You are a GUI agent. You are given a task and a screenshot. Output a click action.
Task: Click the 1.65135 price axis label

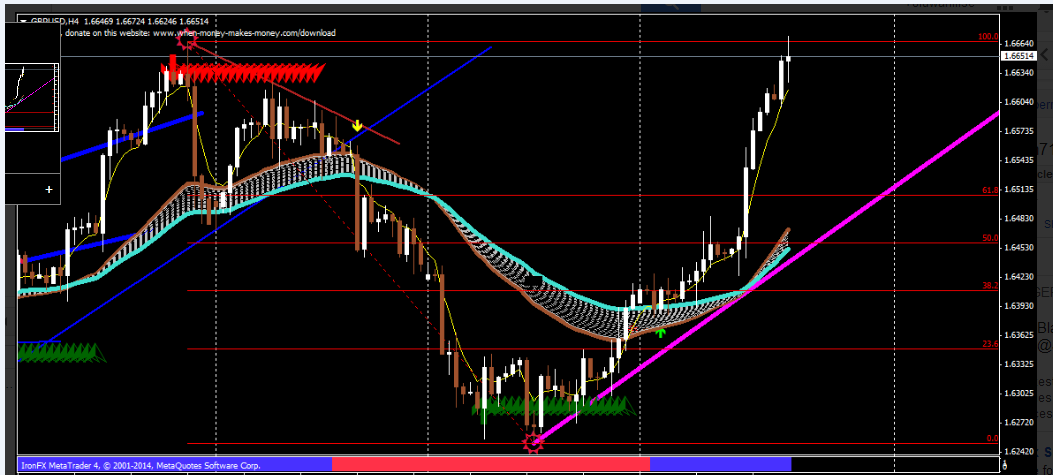point(1020,189)
